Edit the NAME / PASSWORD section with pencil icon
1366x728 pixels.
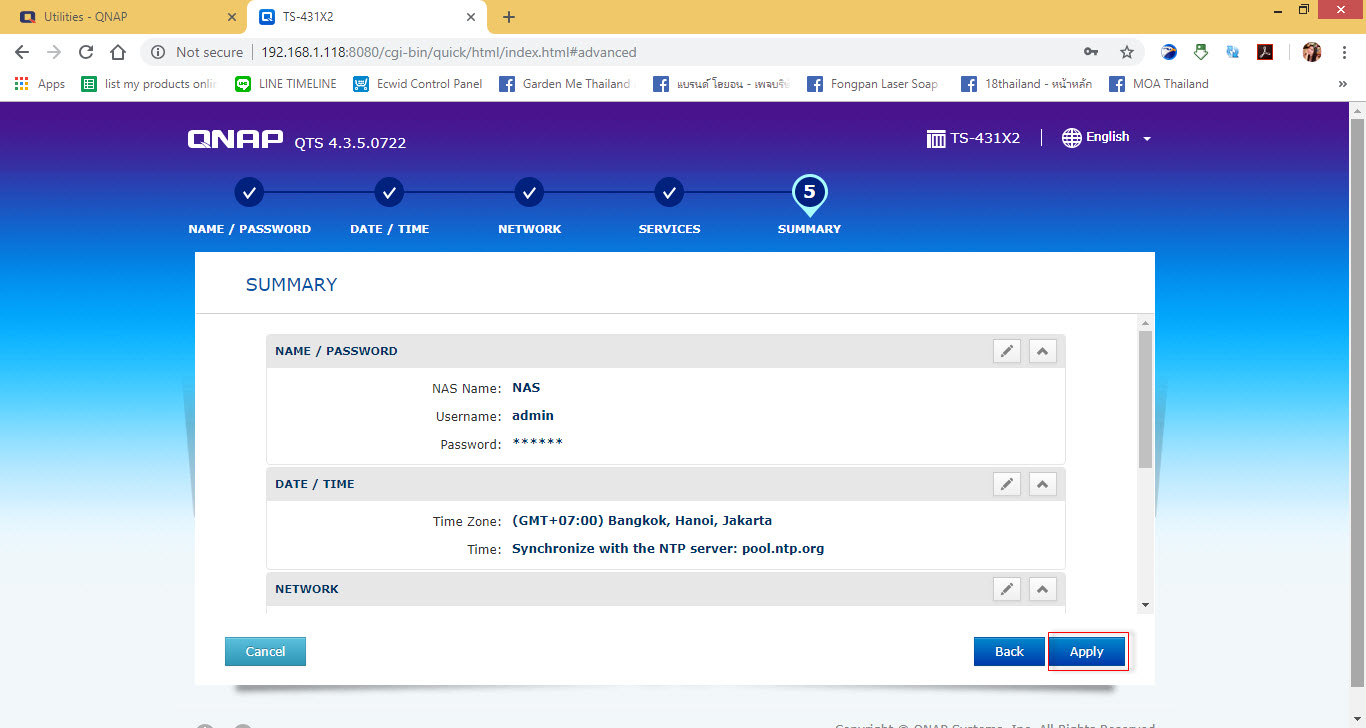pos(1007,351)
